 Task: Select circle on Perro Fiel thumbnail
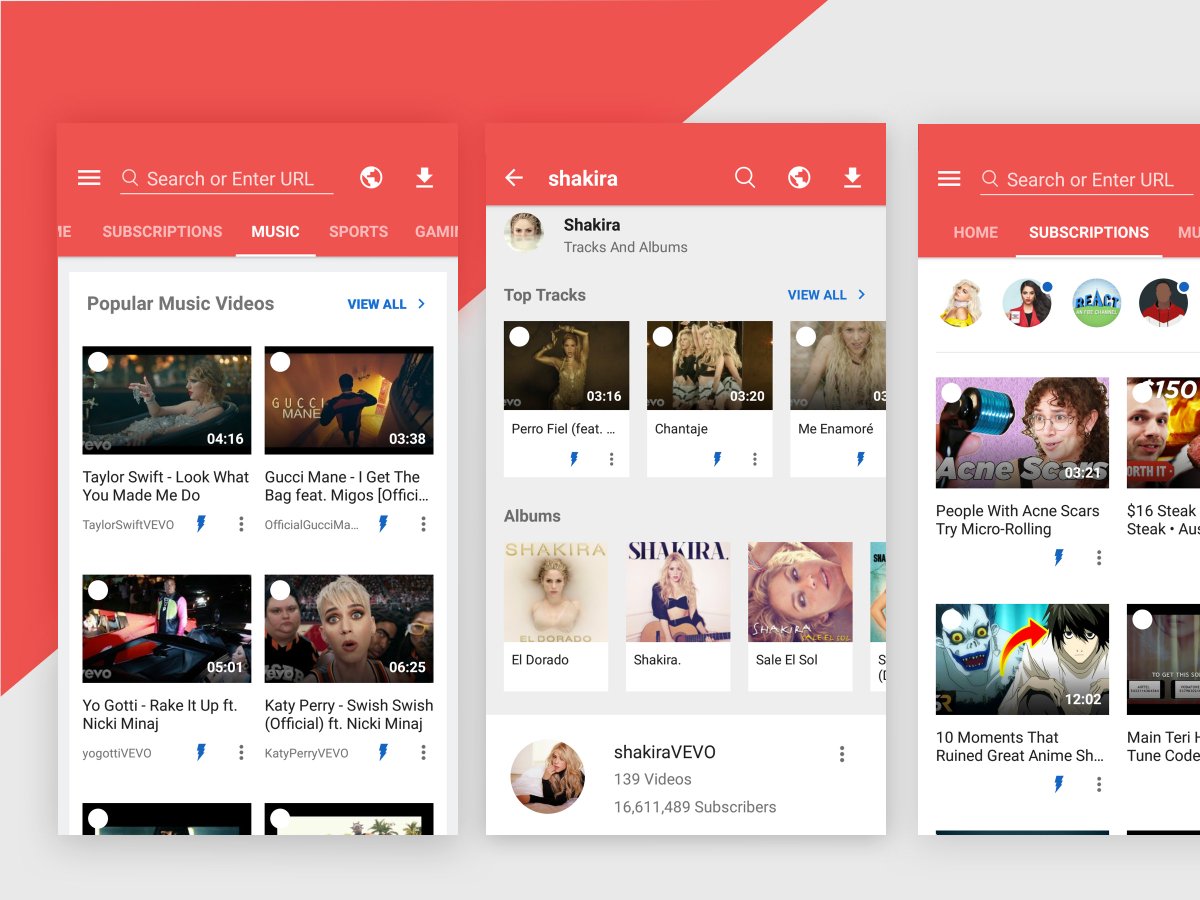[519, 337]
